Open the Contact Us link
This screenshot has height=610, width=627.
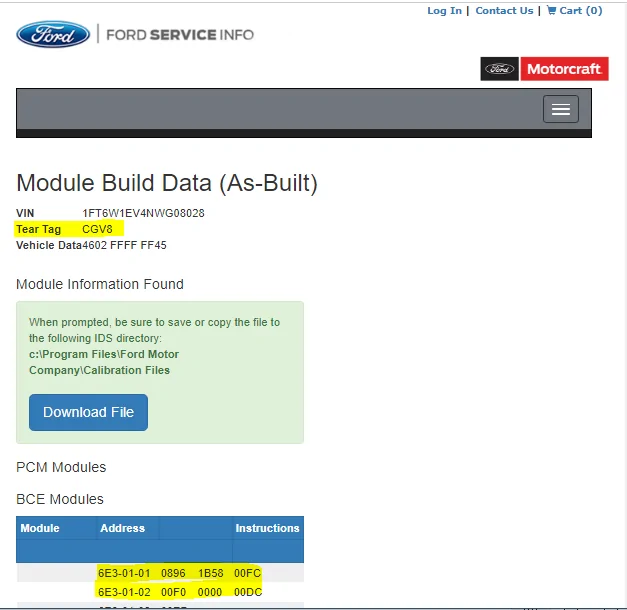tap(504, 11)
